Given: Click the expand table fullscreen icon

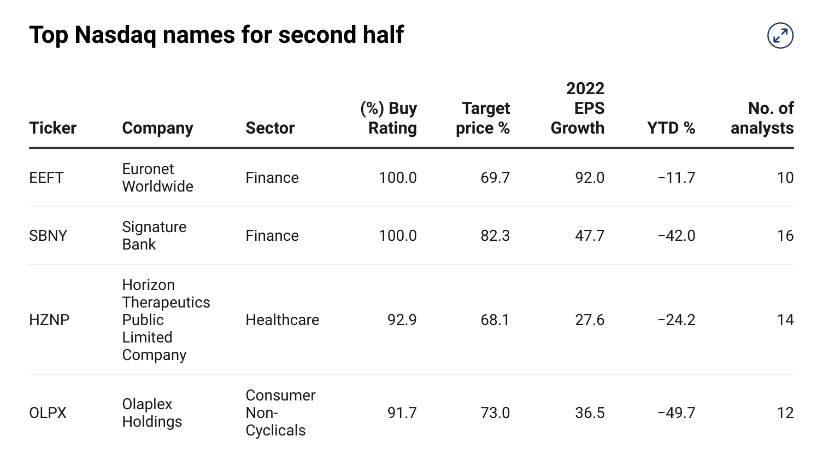Looking at the screenshot, I should [780, 36].
